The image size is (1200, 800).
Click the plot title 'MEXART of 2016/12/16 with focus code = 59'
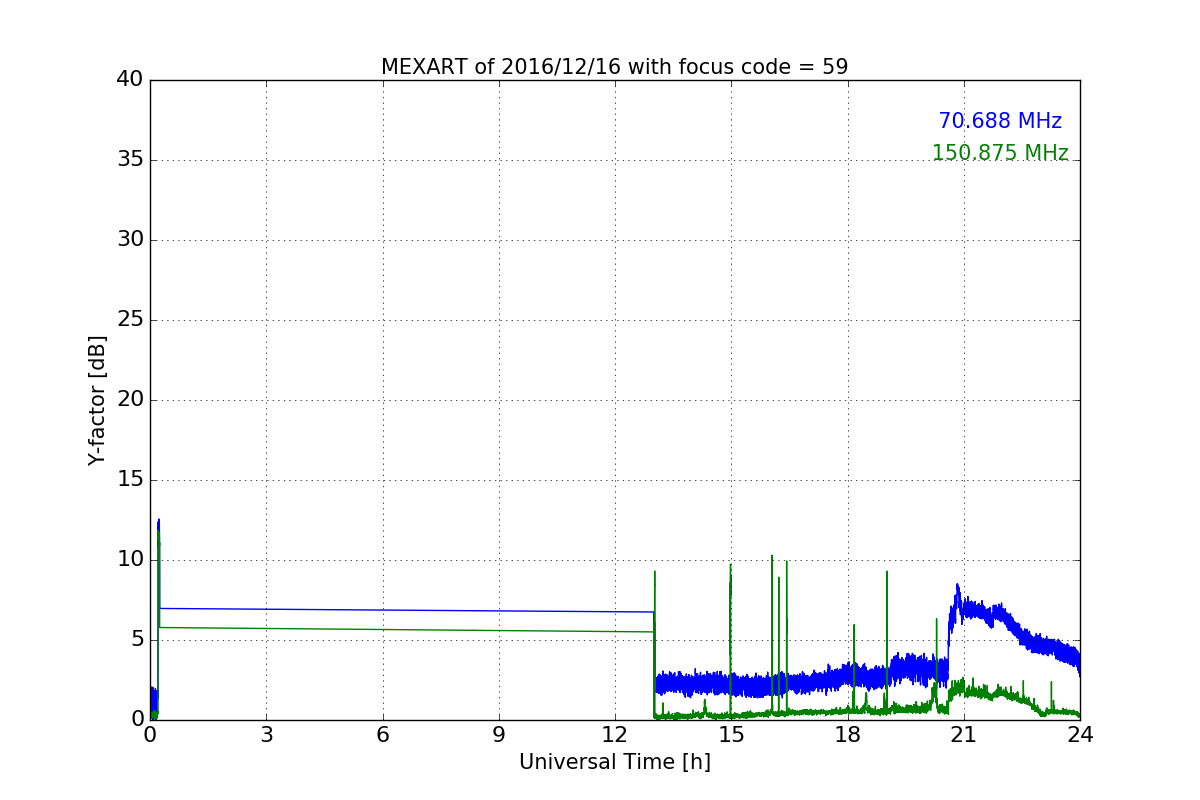click(614, 67)
